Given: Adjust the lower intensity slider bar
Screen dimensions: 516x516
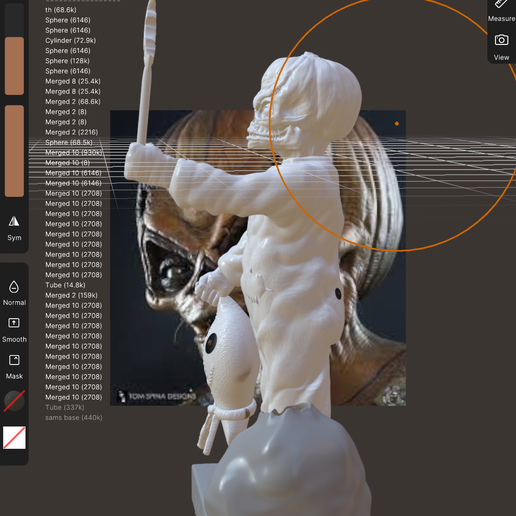Looking at the screenshot, I should pos(14,151).
